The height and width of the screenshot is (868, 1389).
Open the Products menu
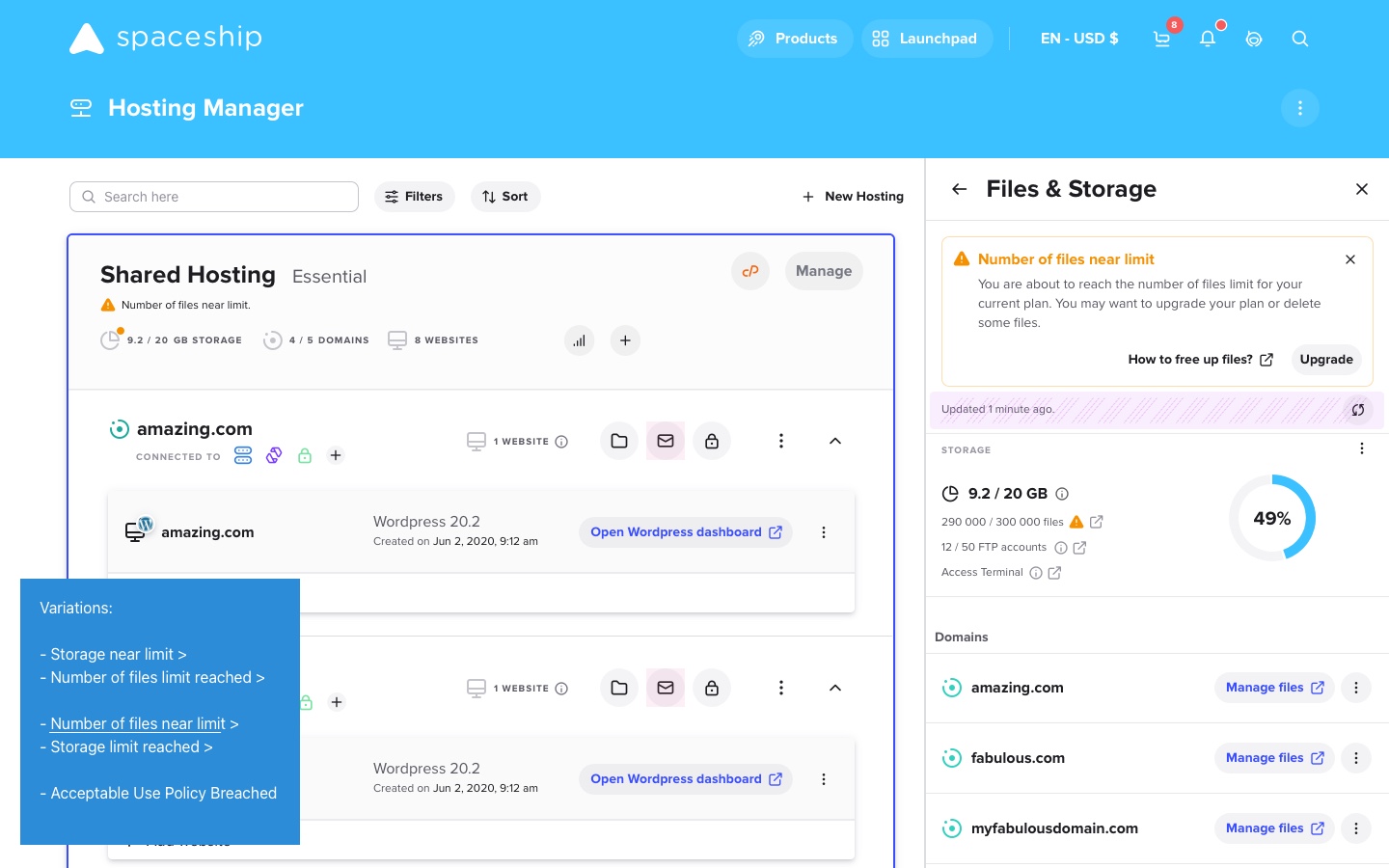[795, 39]
